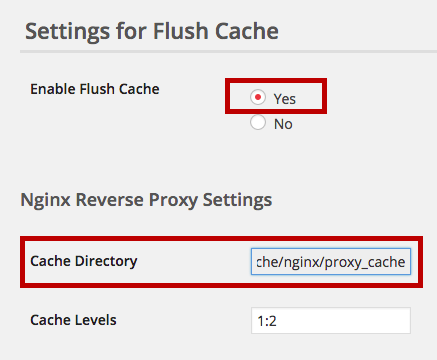Place cursor on 1:2 value in Cache Levels
The image size is (437, 360).
267,321
